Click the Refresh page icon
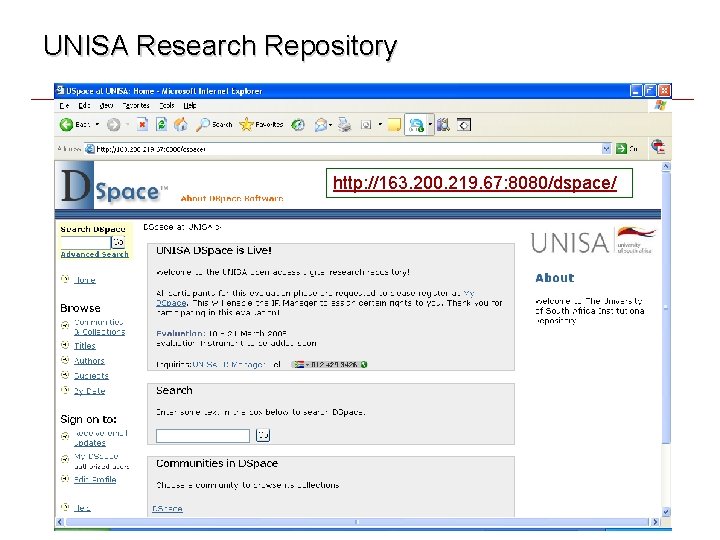The height and width of the screenshot is (540, 720). (161, 124)
